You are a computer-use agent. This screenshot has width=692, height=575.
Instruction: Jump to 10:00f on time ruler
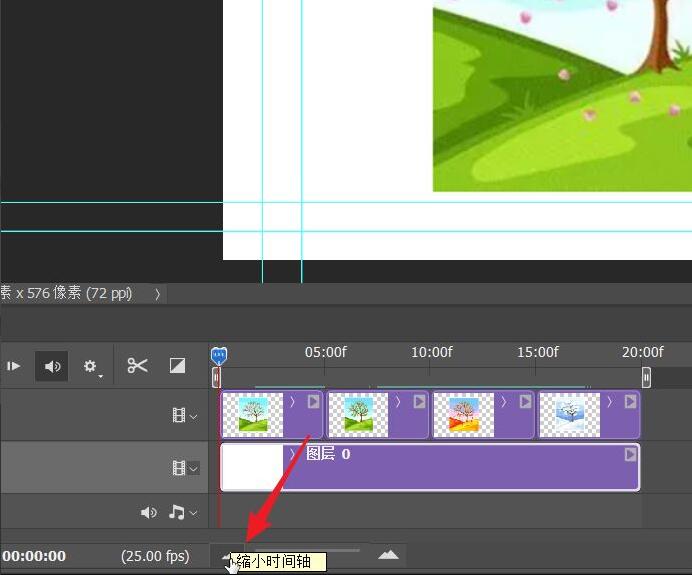pyautogui.click(x=431, y=352)
